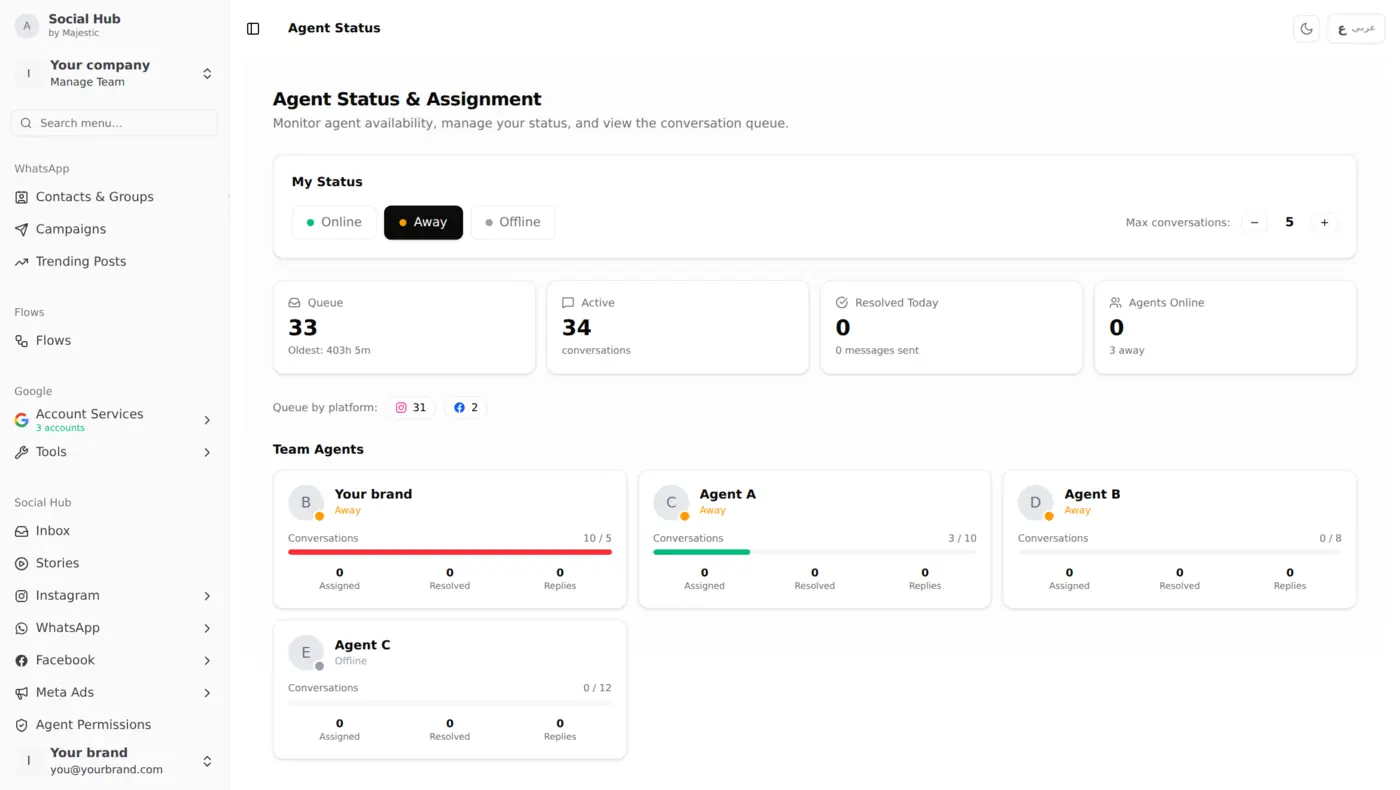Image resolution: width=1400 pixels, height=790 pixels.
Task: Open the Queue stat card
Action: click(x=404, y=327)
